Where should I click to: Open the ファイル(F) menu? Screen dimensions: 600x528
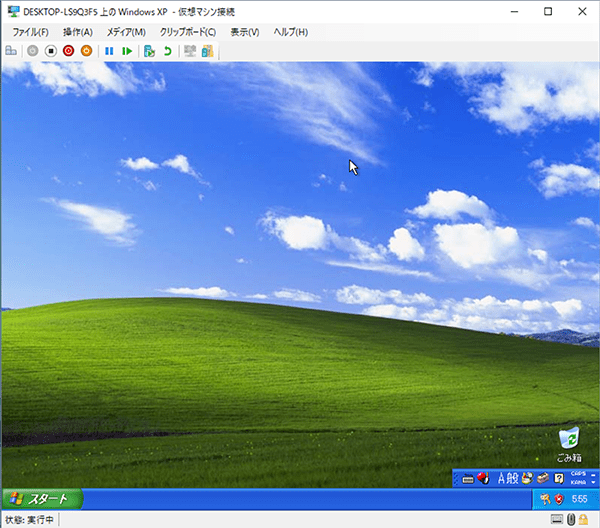(x=31, y=32)
